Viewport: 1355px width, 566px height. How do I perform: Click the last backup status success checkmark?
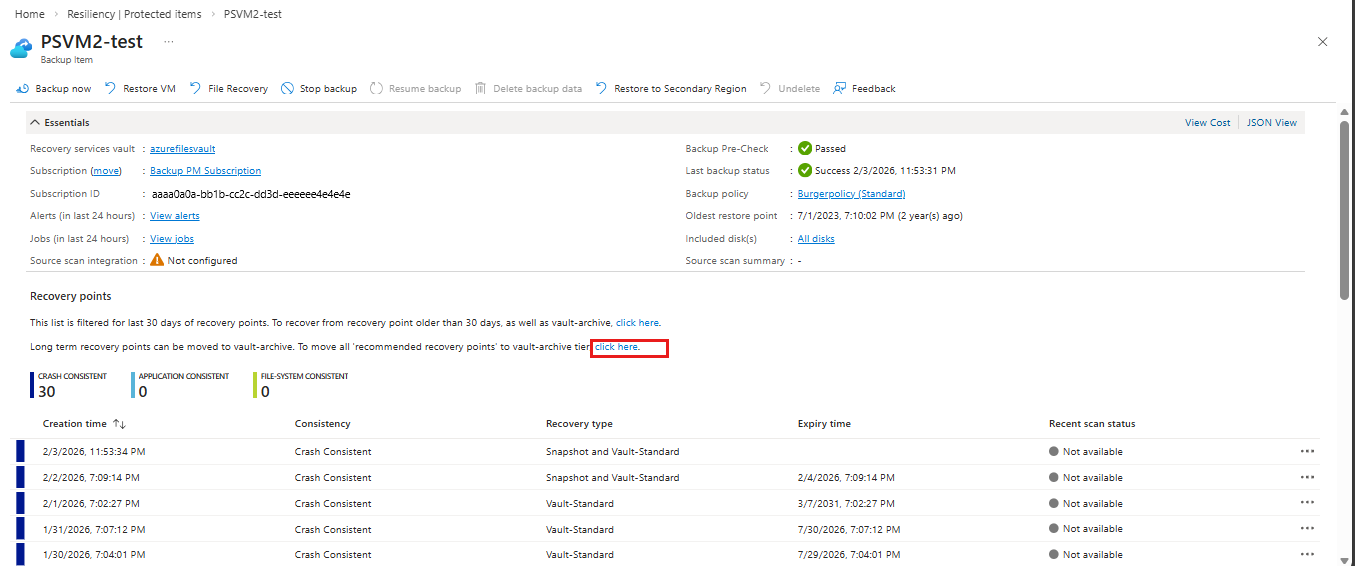coord(805,171)
